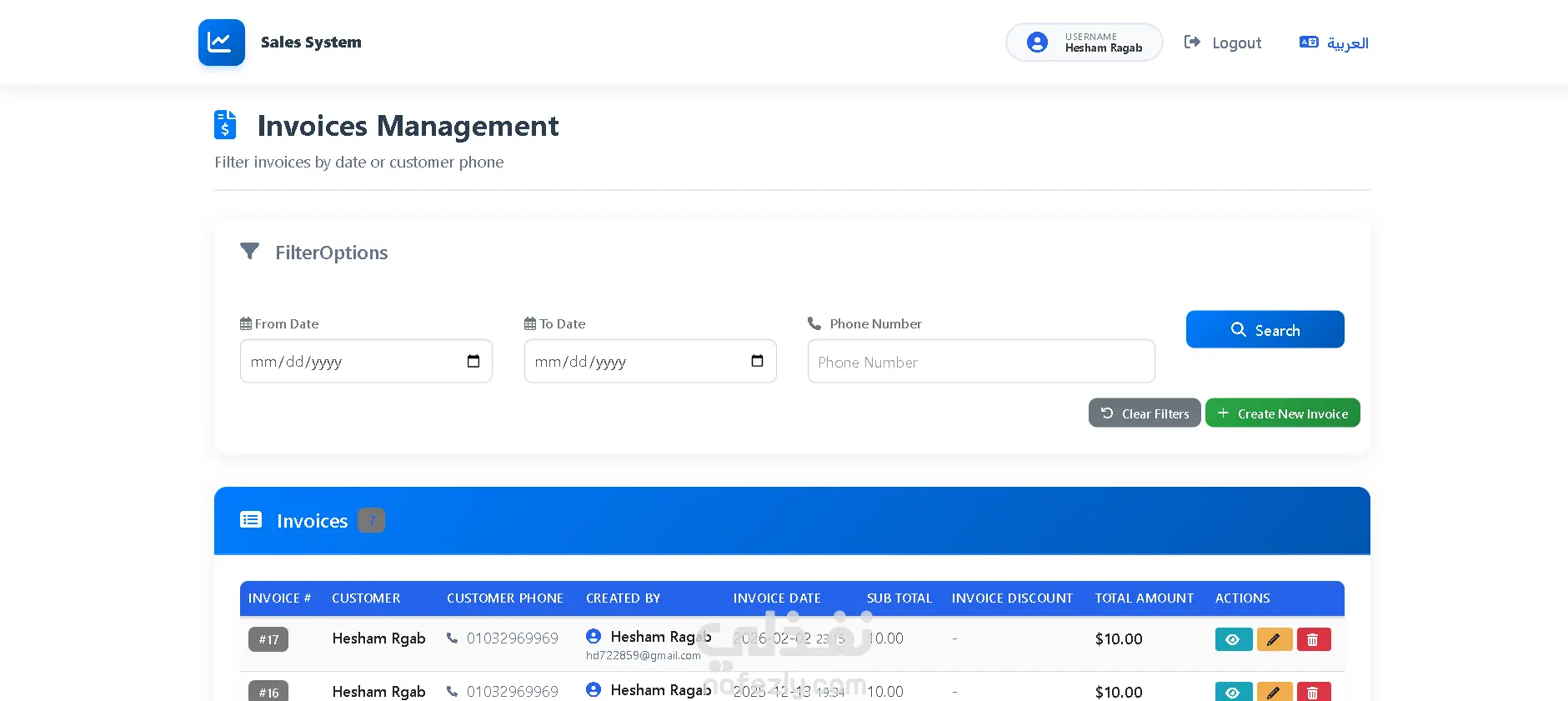Switch language to العربية

pos(1334,43)
